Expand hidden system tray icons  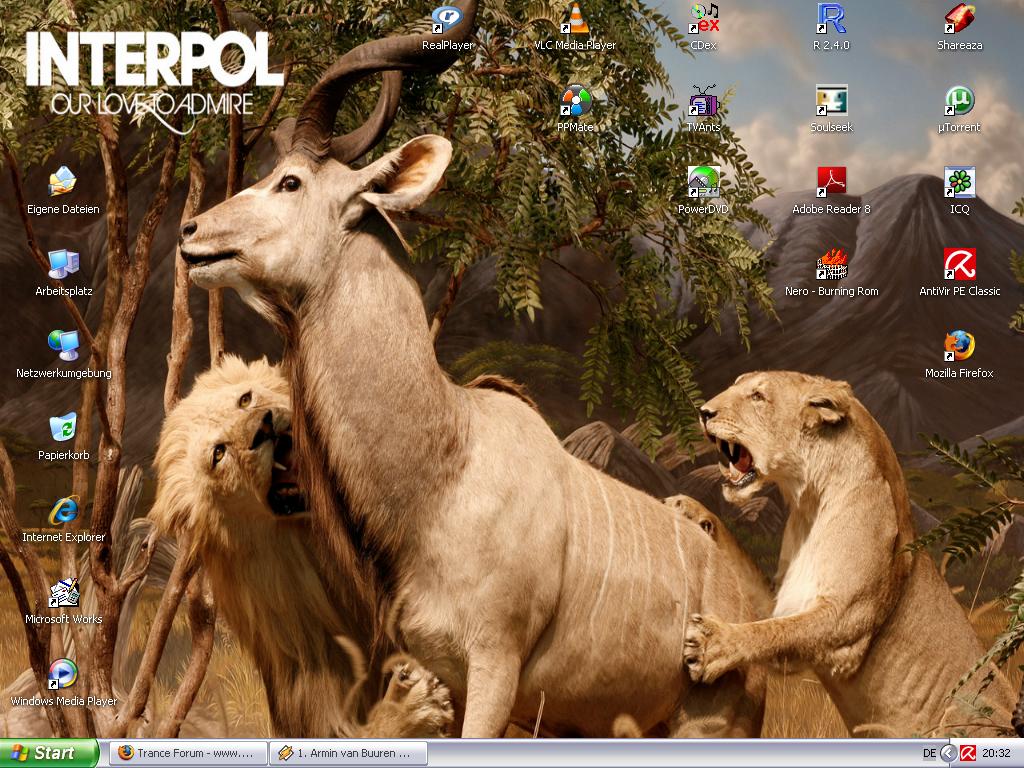pyautogui.click(x=948, y=753)
